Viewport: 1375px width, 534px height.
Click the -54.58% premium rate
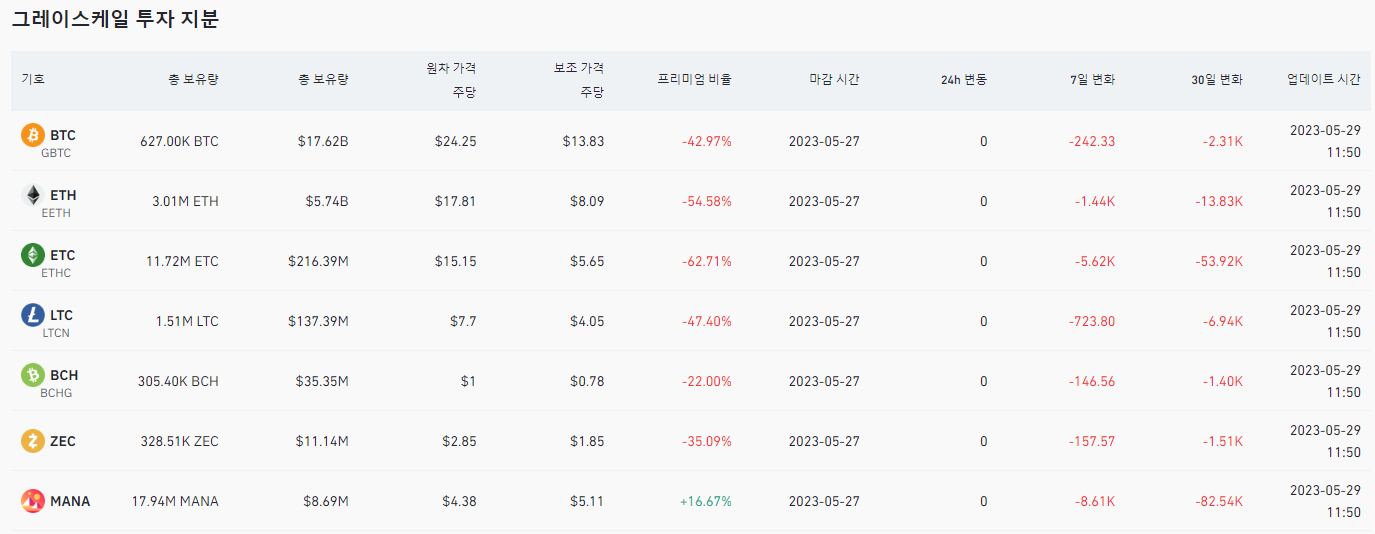(x=707, y=201)
